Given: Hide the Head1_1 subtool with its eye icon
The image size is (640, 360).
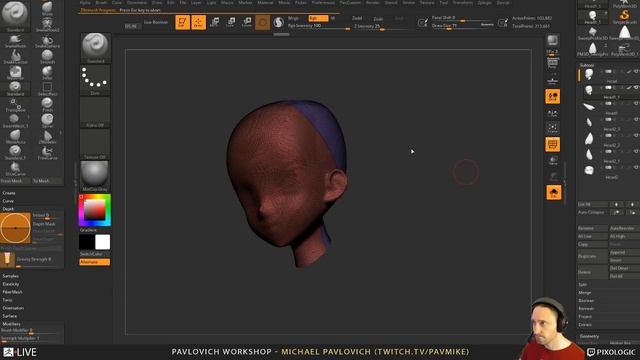Looking at the screenshot, I should pos(636,87).
